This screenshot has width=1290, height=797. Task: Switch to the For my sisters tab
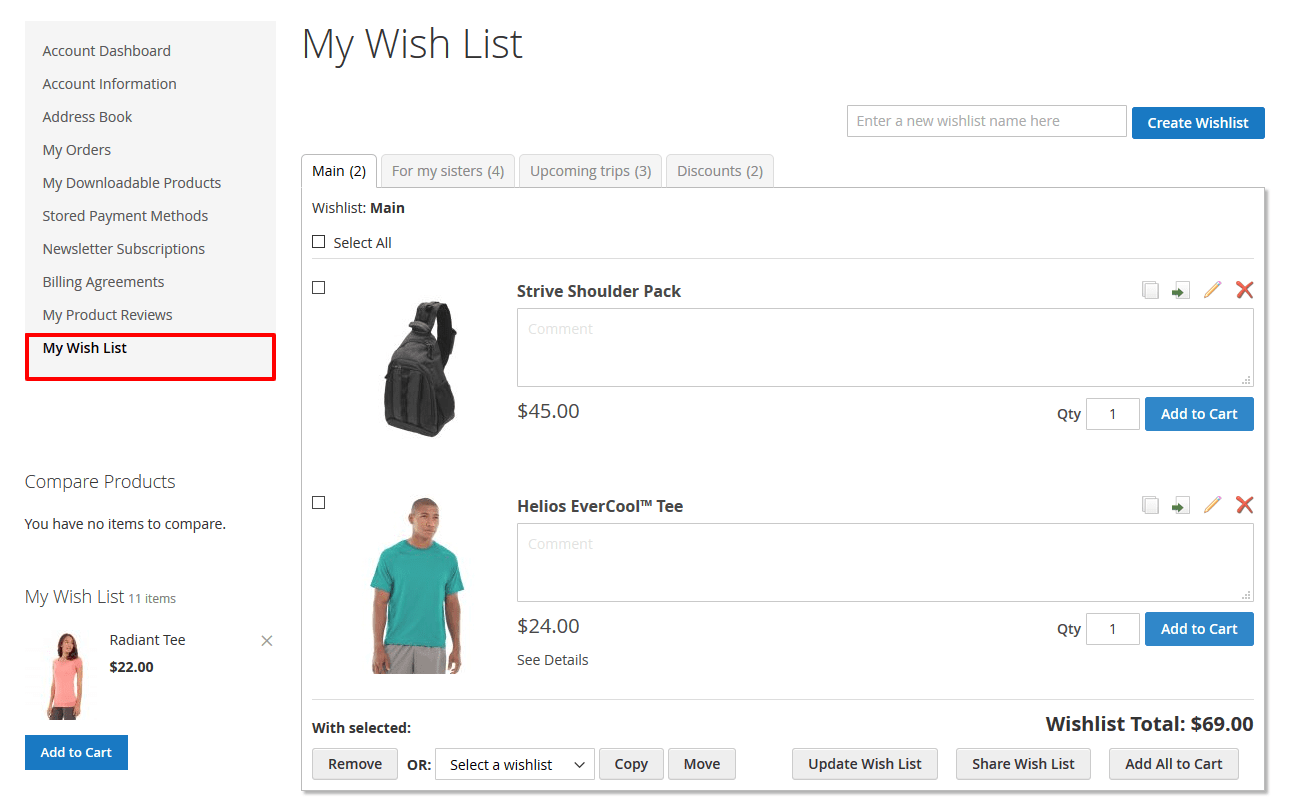pyautogui.click(x=447, y=170)
